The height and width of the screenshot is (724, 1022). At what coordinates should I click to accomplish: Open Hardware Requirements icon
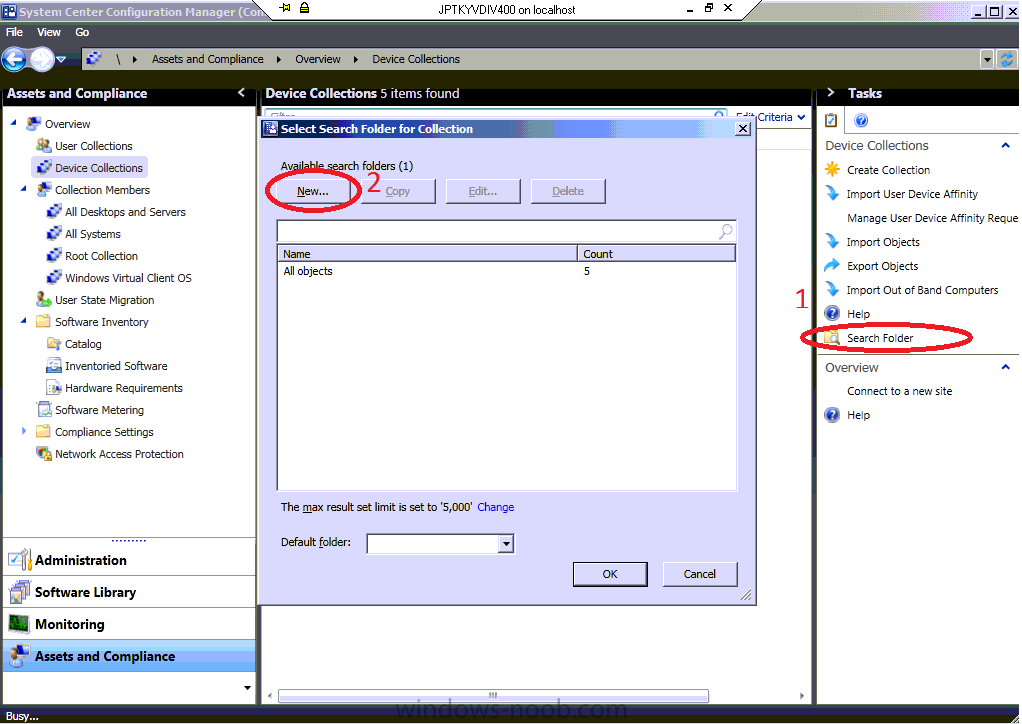tap(54, 388)
